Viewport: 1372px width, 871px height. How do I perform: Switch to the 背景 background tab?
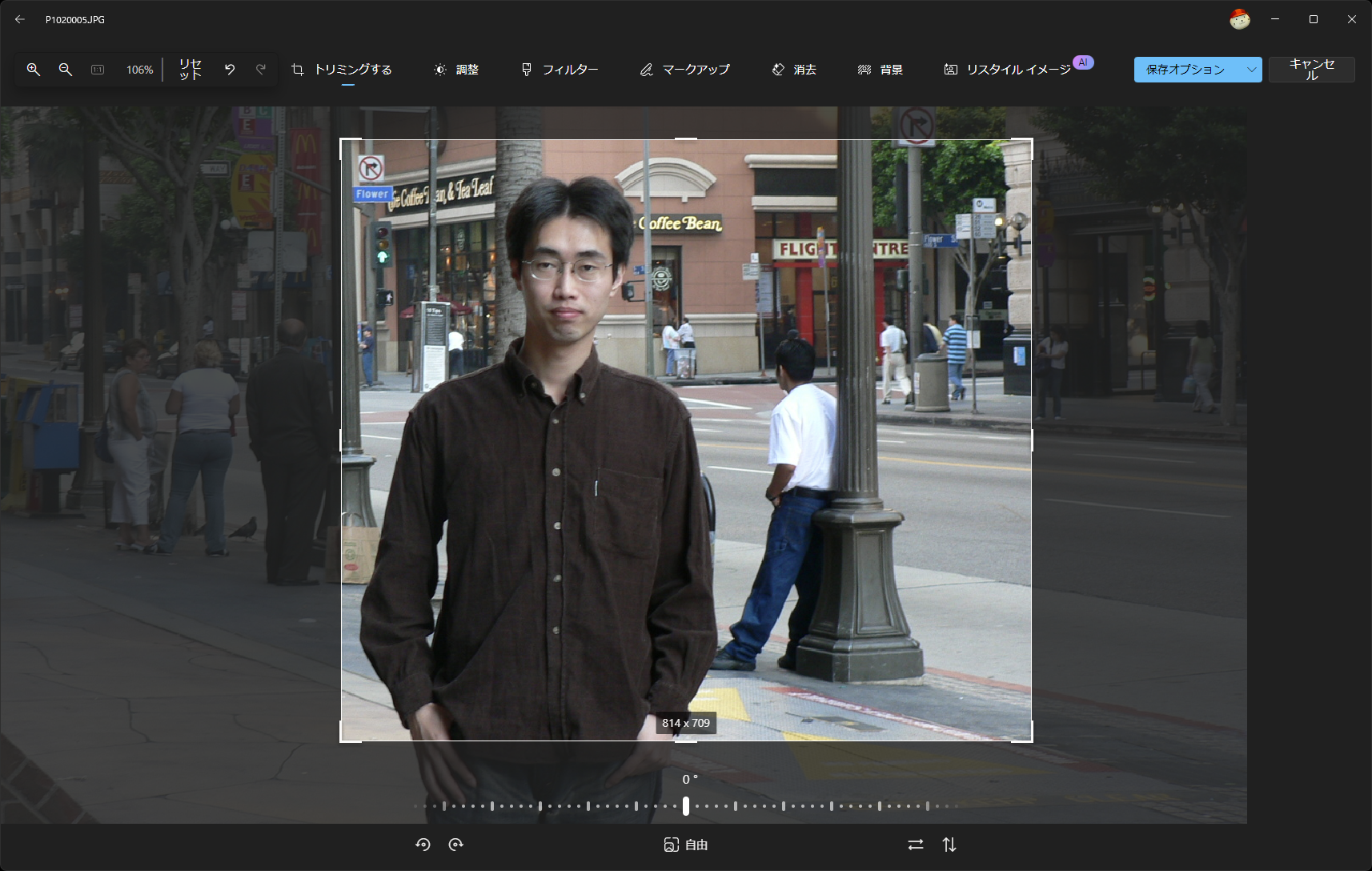point(881,70)
